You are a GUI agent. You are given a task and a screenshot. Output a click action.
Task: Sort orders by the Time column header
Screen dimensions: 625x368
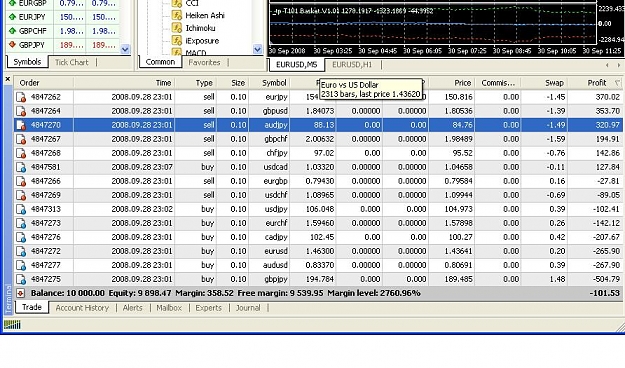(x=124, y=83)
